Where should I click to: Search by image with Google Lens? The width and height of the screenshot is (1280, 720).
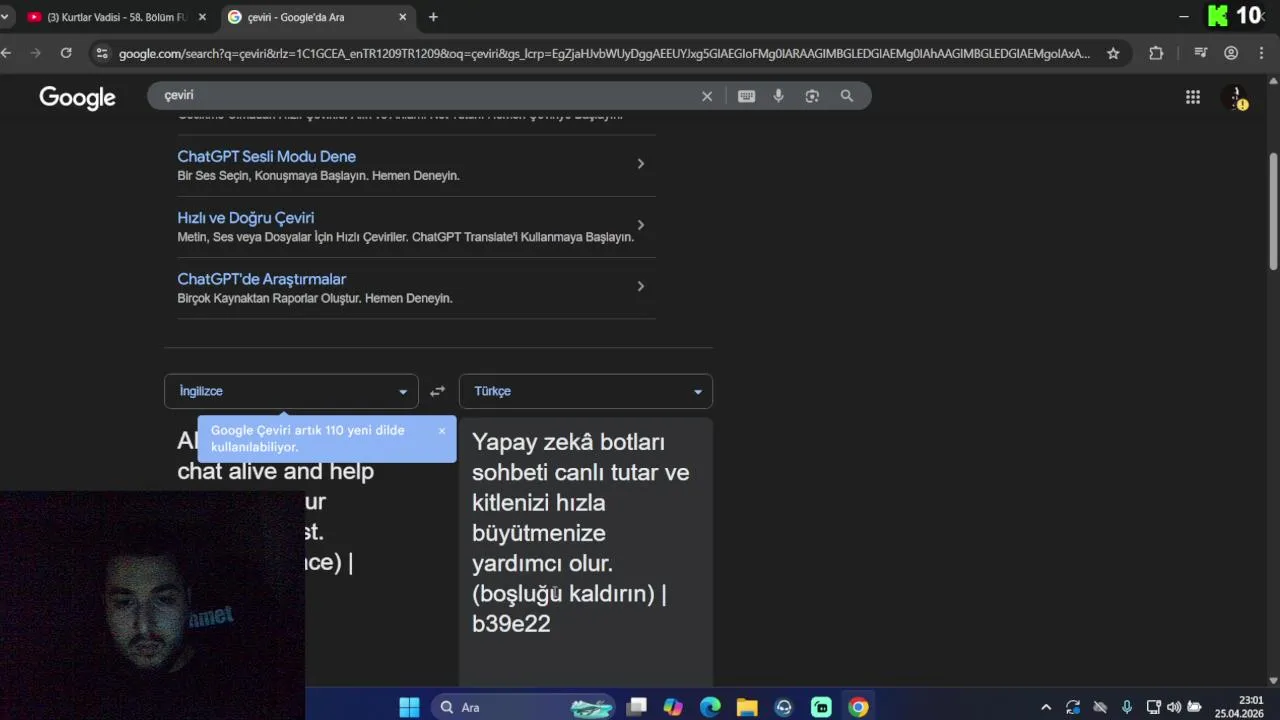pos(812,96)
